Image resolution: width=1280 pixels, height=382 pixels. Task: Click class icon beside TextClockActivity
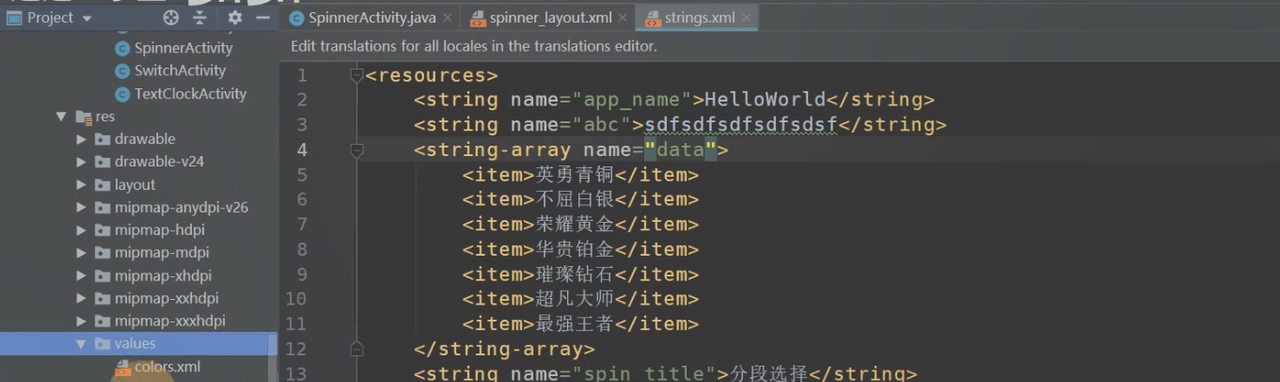point(122,93)
